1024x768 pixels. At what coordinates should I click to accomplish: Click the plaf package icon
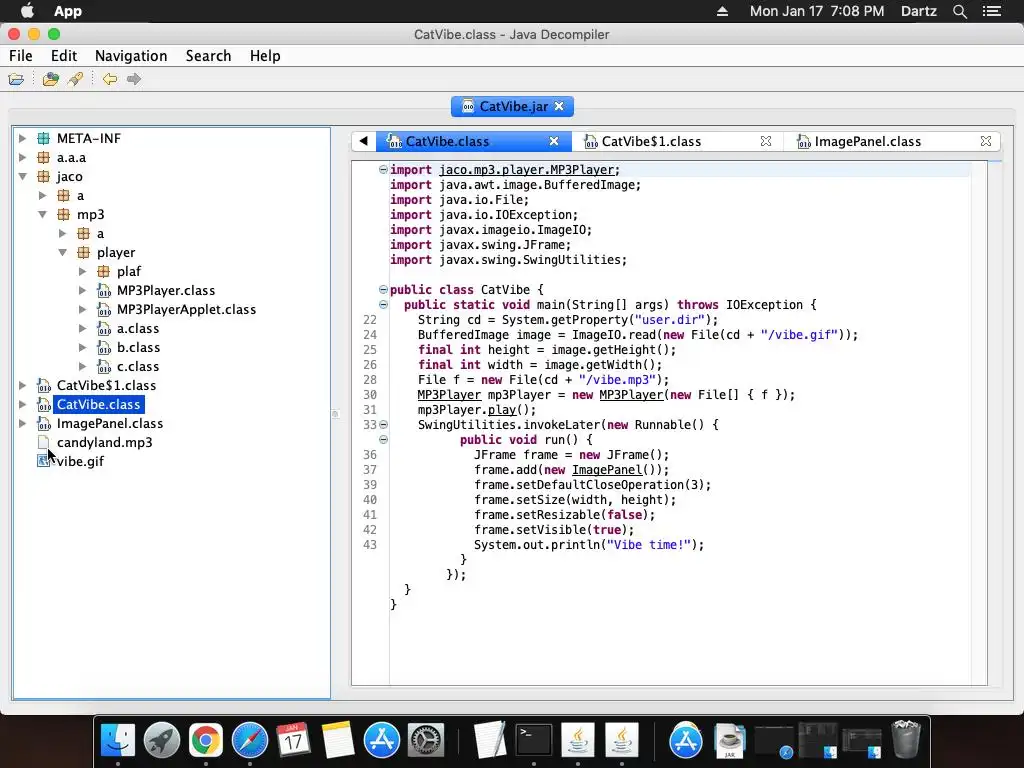(x=103, y=271)
